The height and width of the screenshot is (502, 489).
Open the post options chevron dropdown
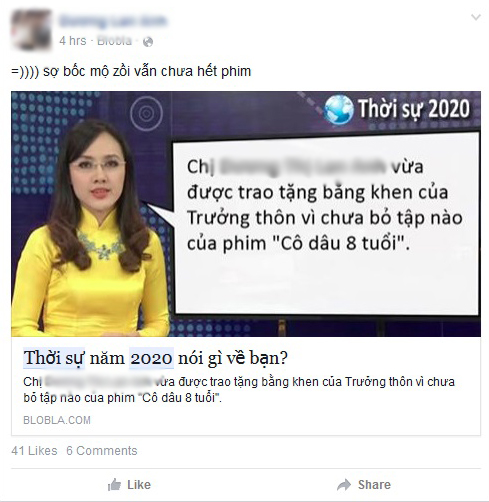(475, 17)
